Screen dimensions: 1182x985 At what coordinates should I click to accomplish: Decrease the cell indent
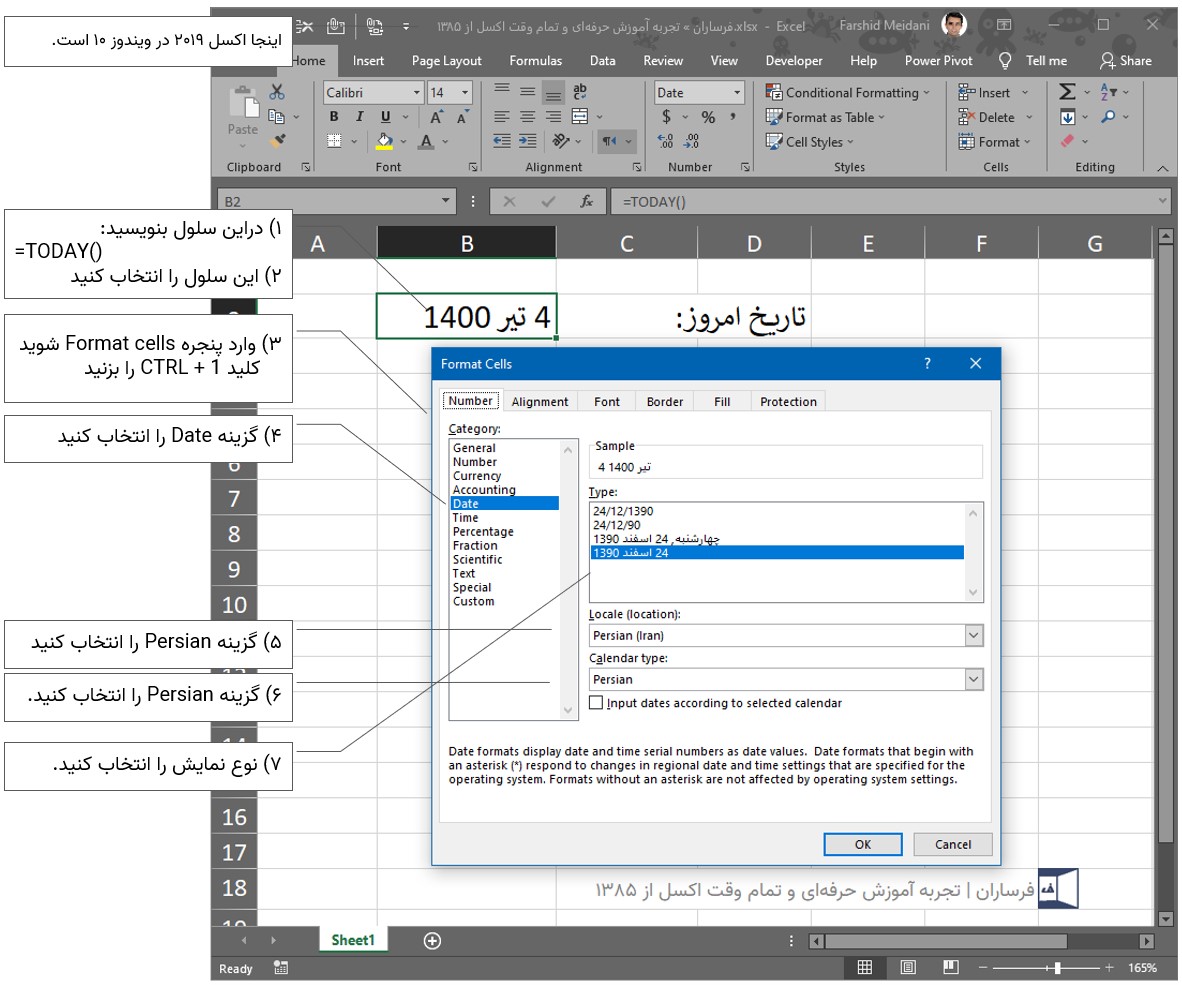coord(501,141)
